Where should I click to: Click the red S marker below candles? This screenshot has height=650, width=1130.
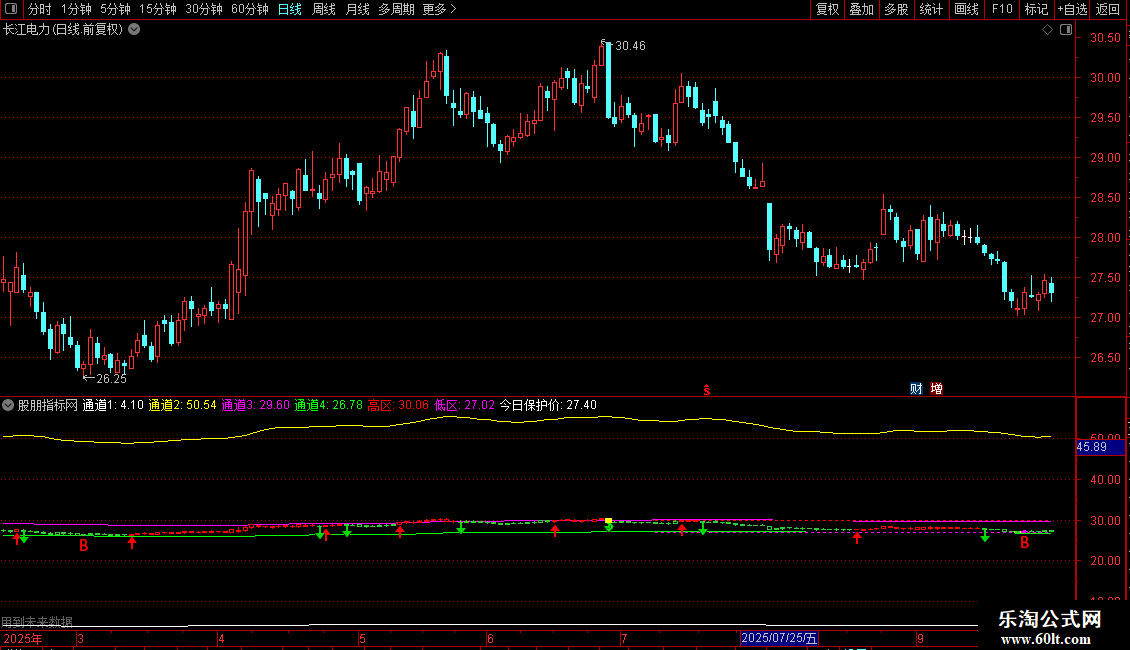(x=707, y=390)
